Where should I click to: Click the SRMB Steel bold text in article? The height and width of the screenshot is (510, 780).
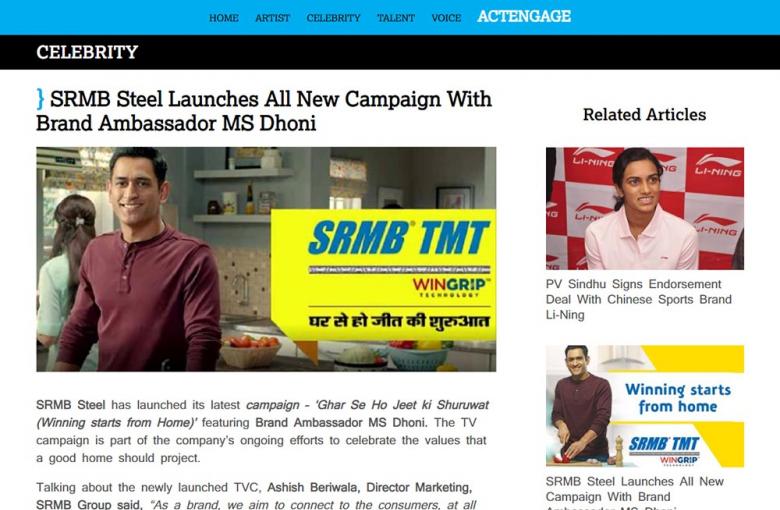click(x=71, y=405)
